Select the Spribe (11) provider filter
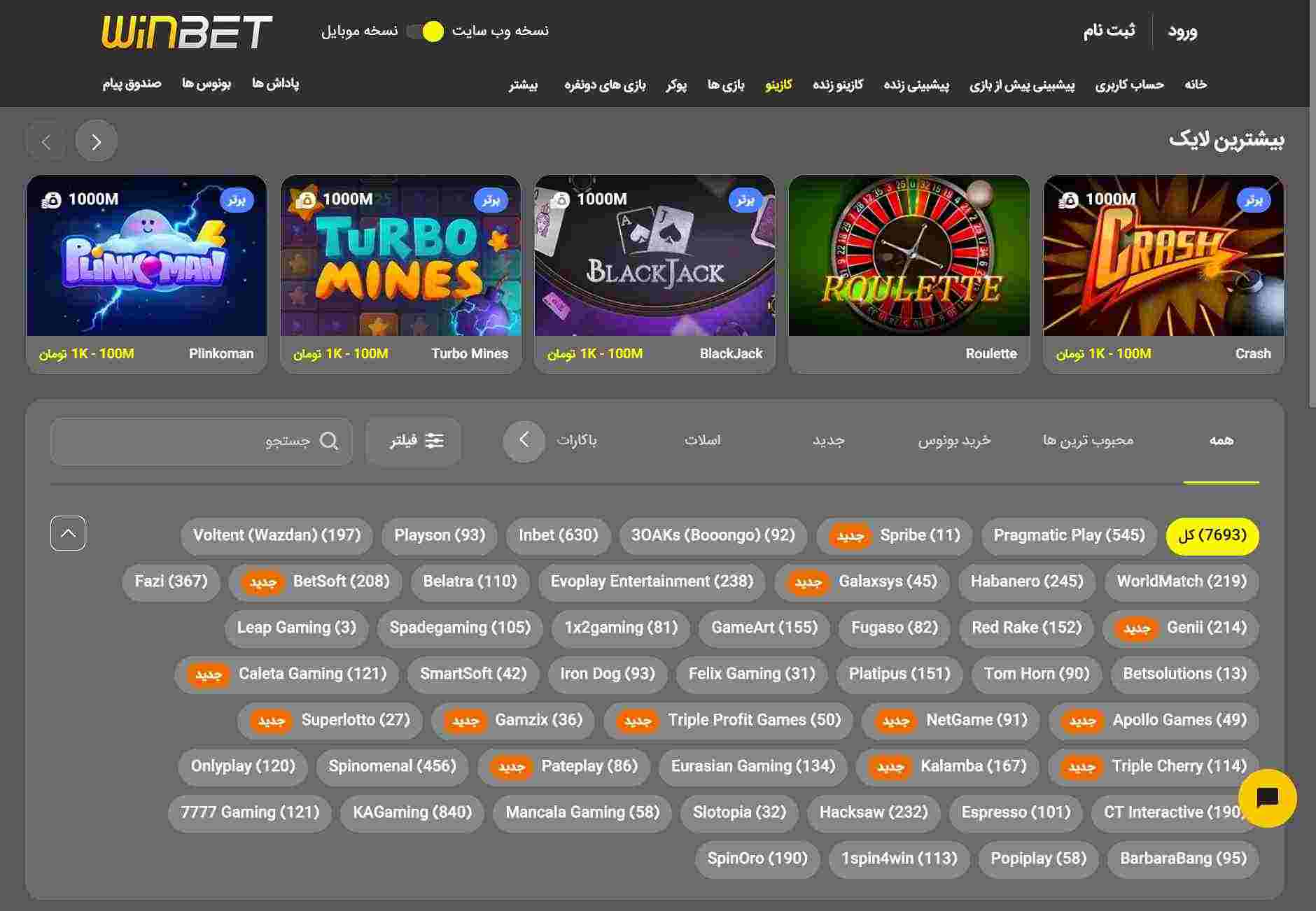 895,535
